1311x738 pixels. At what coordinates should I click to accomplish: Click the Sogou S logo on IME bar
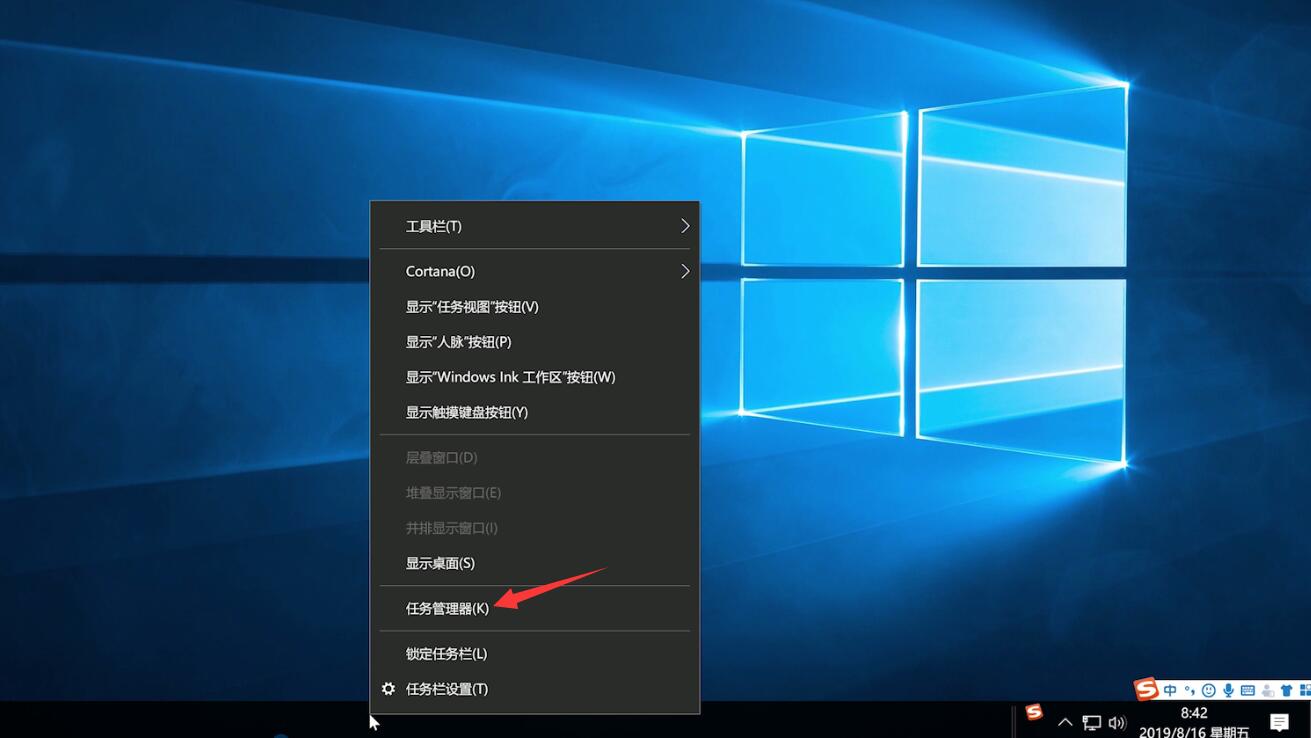pyautogui.click(x=1146, y=689)
